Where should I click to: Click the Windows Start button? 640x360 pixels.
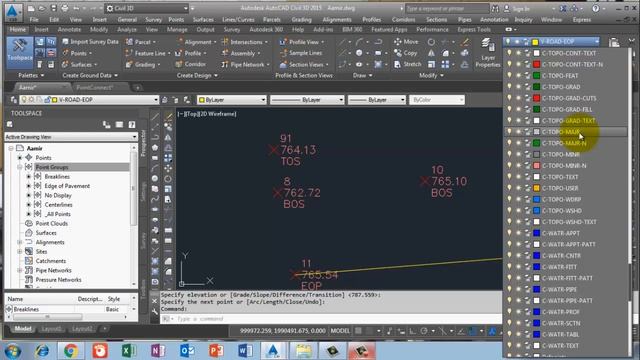tap(13, 351)
